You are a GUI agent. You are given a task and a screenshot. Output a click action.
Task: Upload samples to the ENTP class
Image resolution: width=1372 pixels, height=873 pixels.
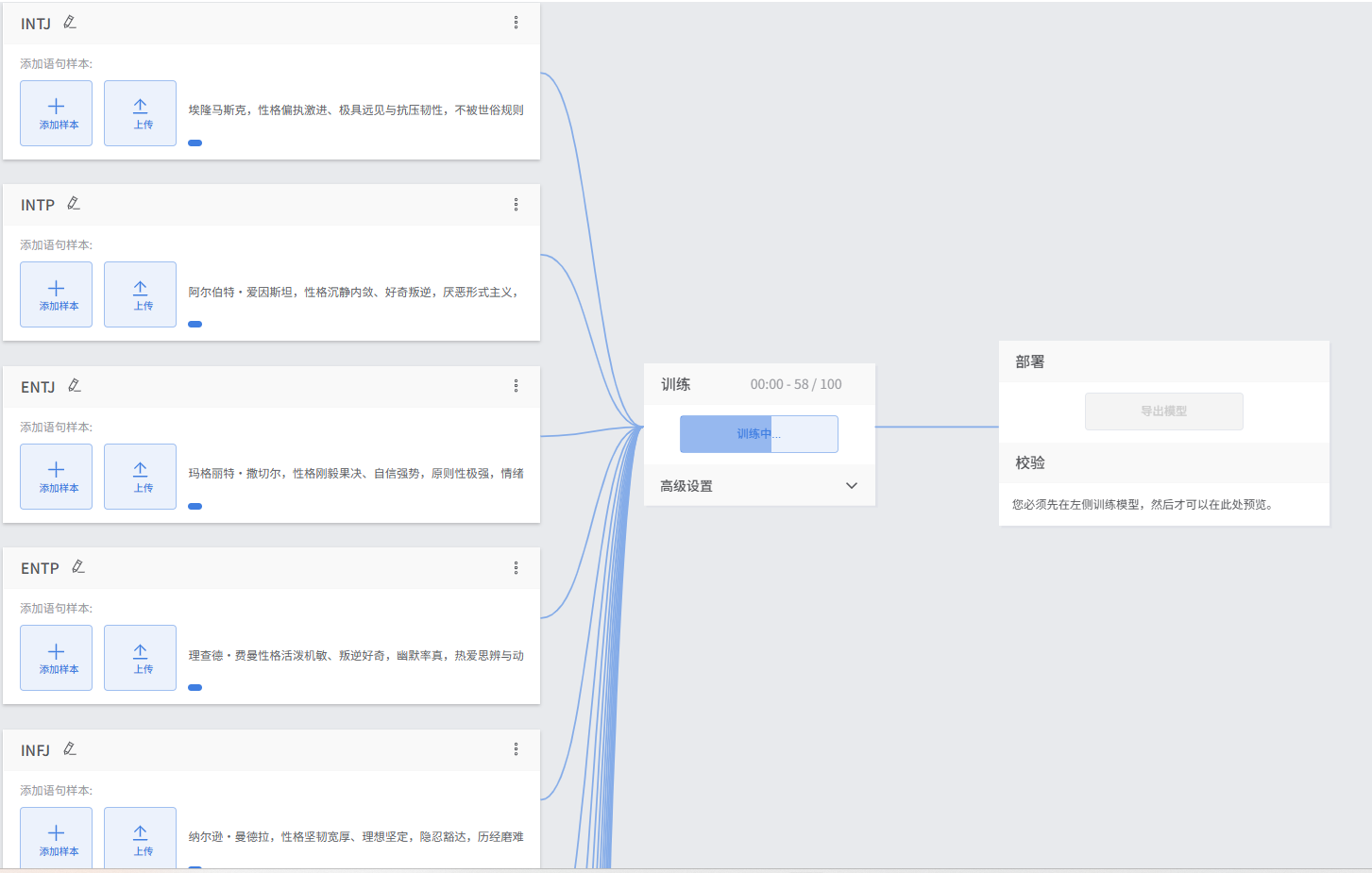[140, 658]
